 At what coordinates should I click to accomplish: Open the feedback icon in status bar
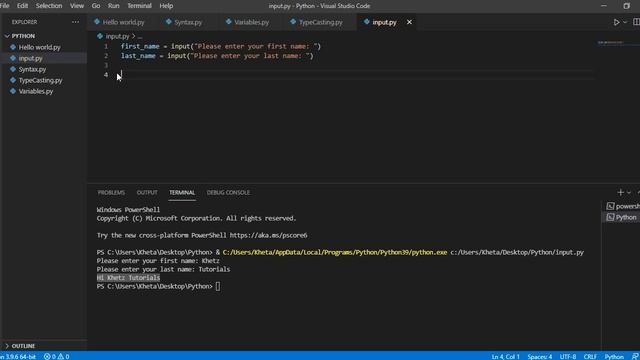click(x=635, y=356)
